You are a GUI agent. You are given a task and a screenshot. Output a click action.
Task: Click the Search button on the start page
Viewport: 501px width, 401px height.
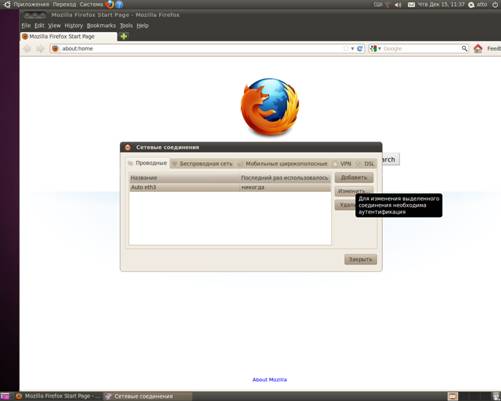(x=391, y=159)
